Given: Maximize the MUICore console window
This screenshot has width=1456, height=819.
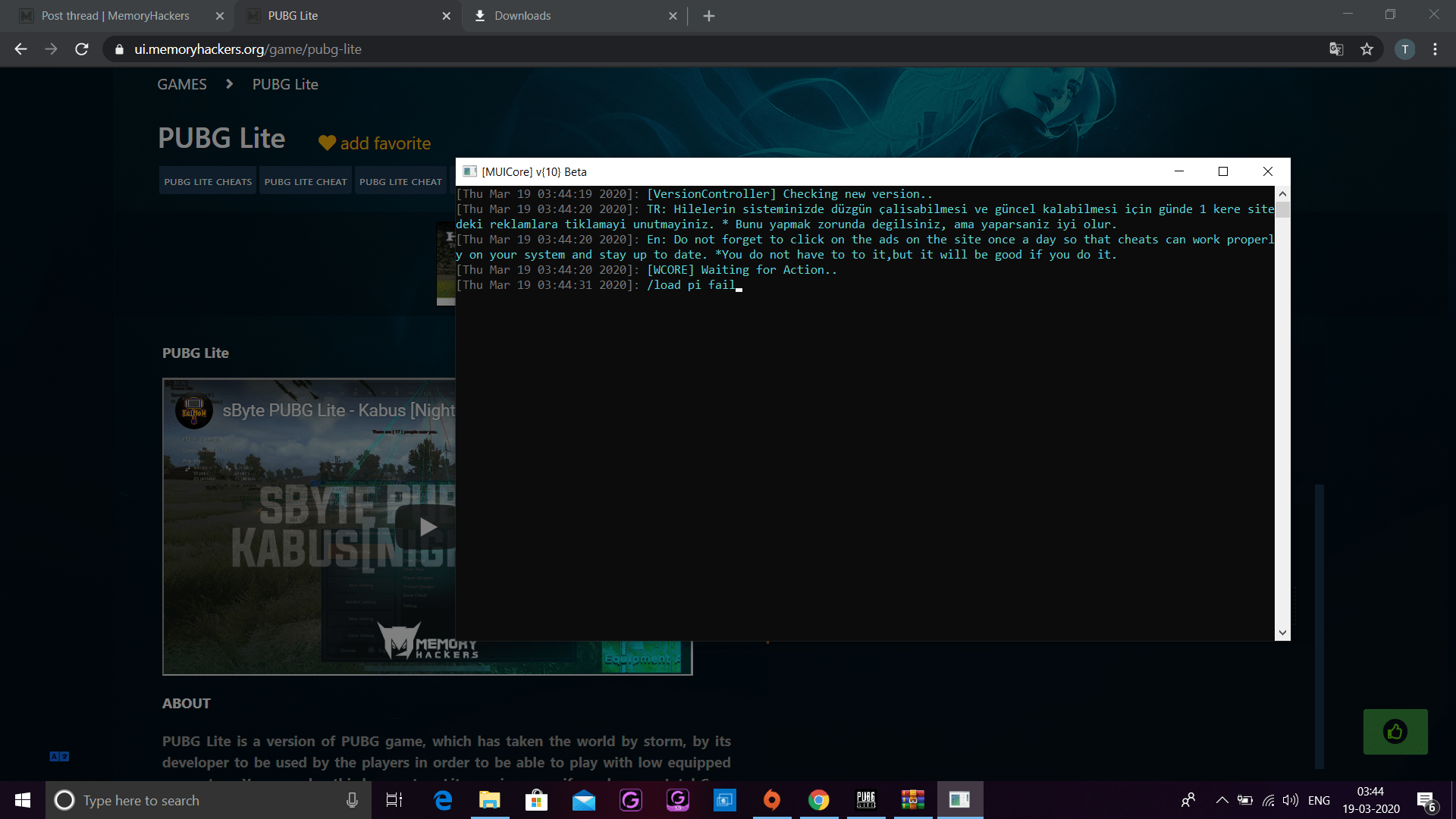Looking at the screenshot, I should 1223,171.
